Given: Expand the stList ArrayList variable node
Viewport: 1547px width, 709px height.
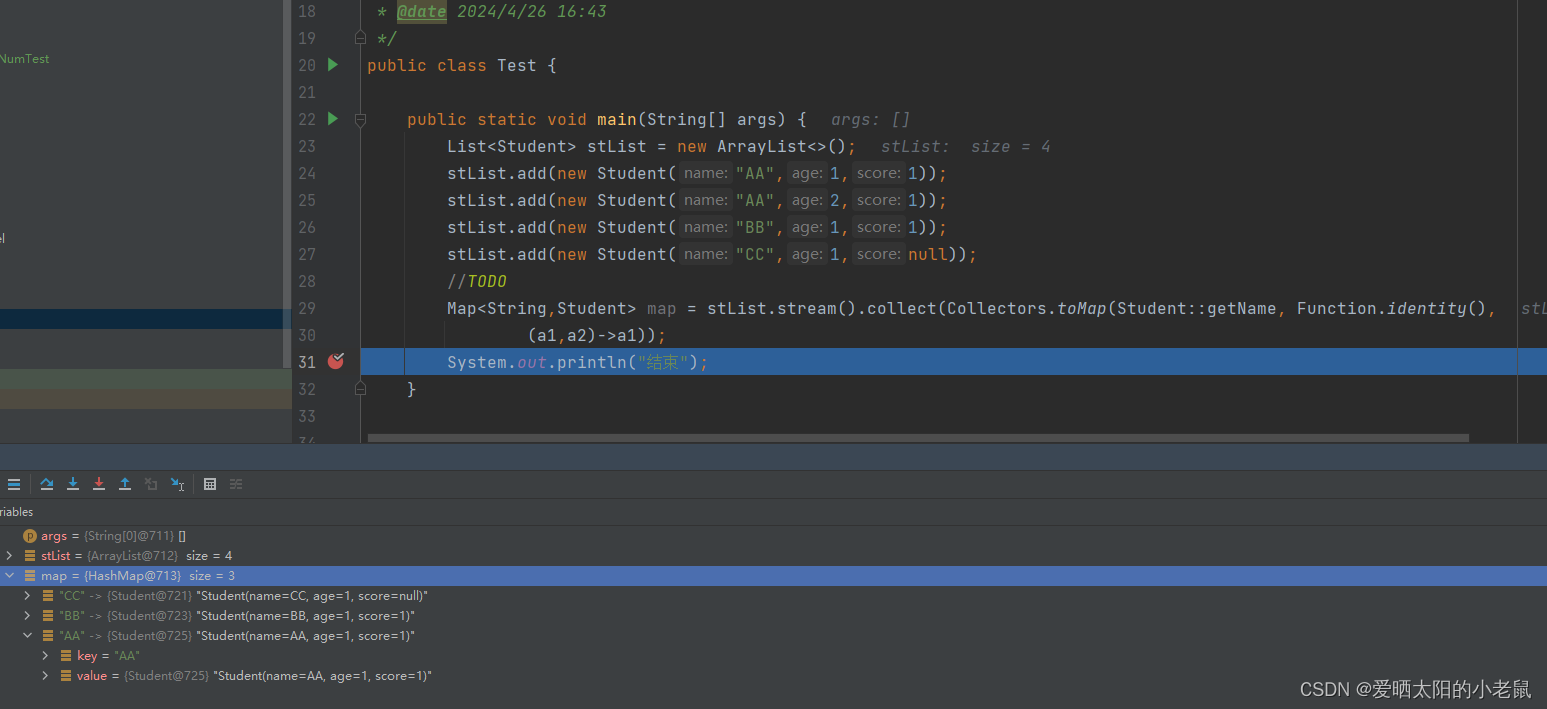Looking at the screenshot, I should click(x=9, y=555).
